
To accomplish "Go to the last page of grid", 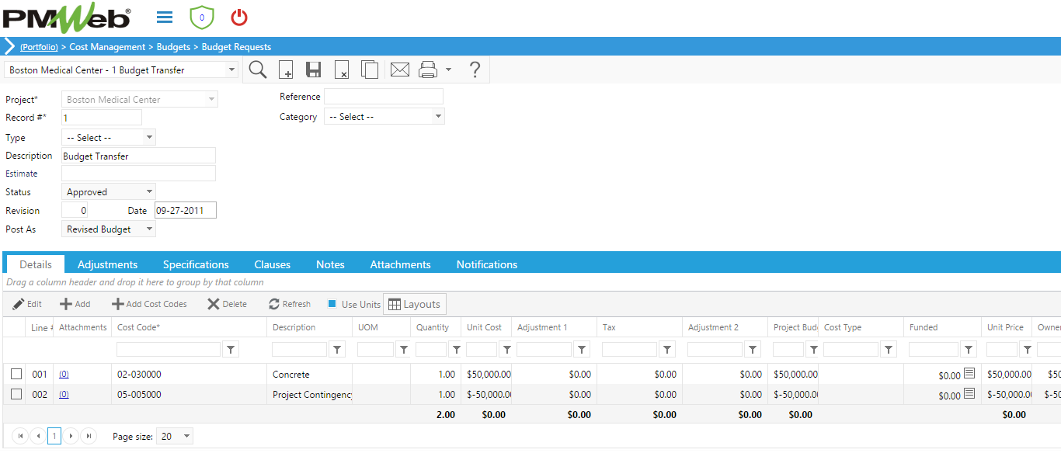I will click(88, 436).
